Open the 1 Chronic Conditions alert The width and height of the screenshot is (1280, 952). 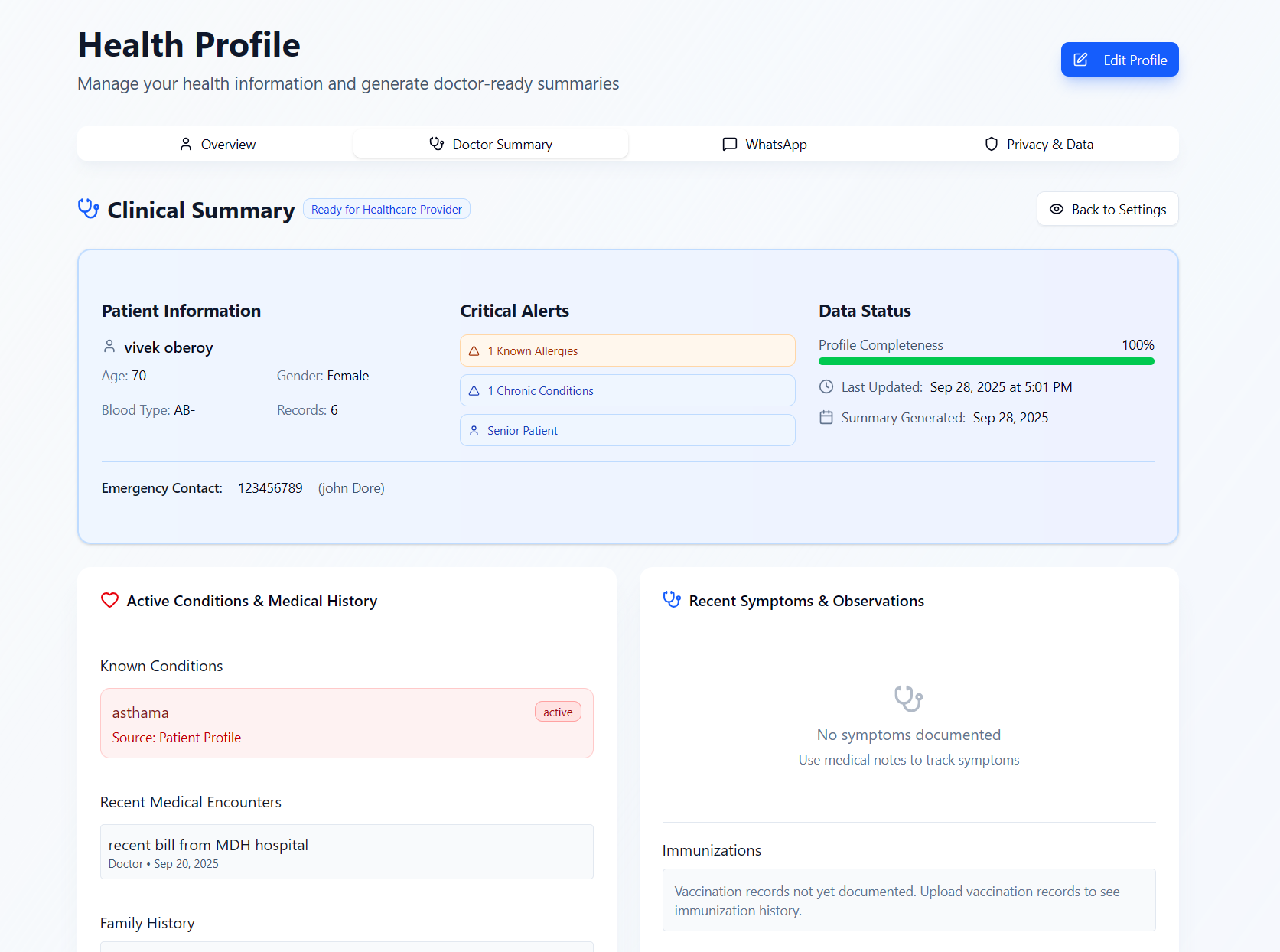pyautogui.click(x=627, y=390)
